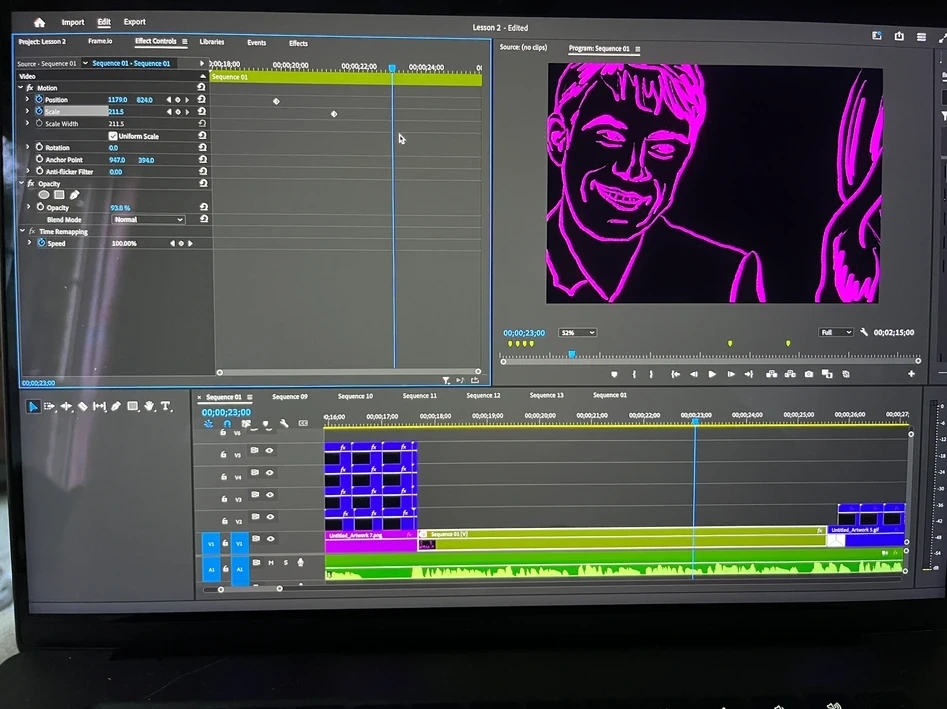Click the Program Monitor playhead marker

point(571,354)
